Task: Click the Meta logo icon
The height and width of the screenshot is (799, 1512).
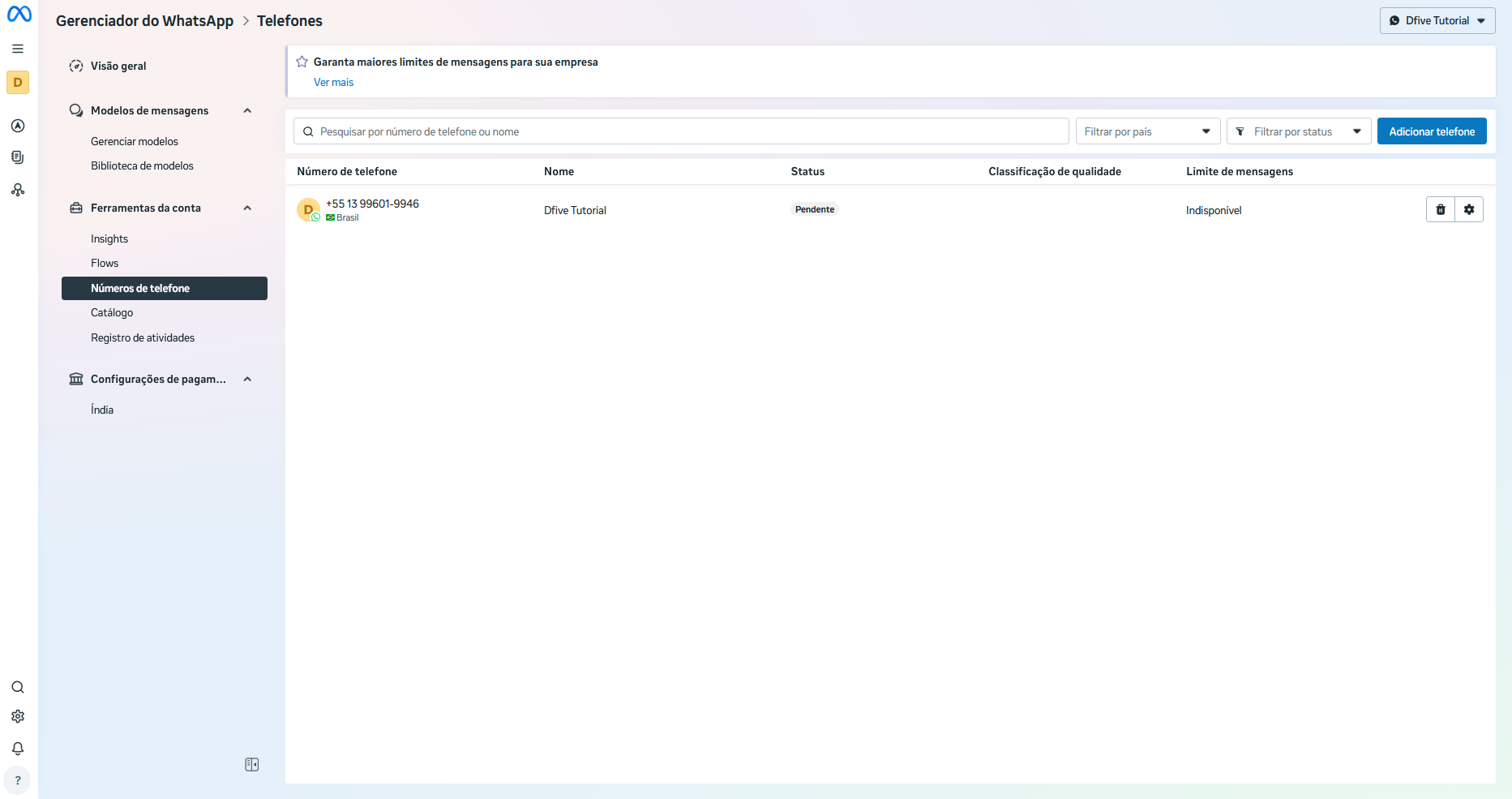Action: coord(19,14)
